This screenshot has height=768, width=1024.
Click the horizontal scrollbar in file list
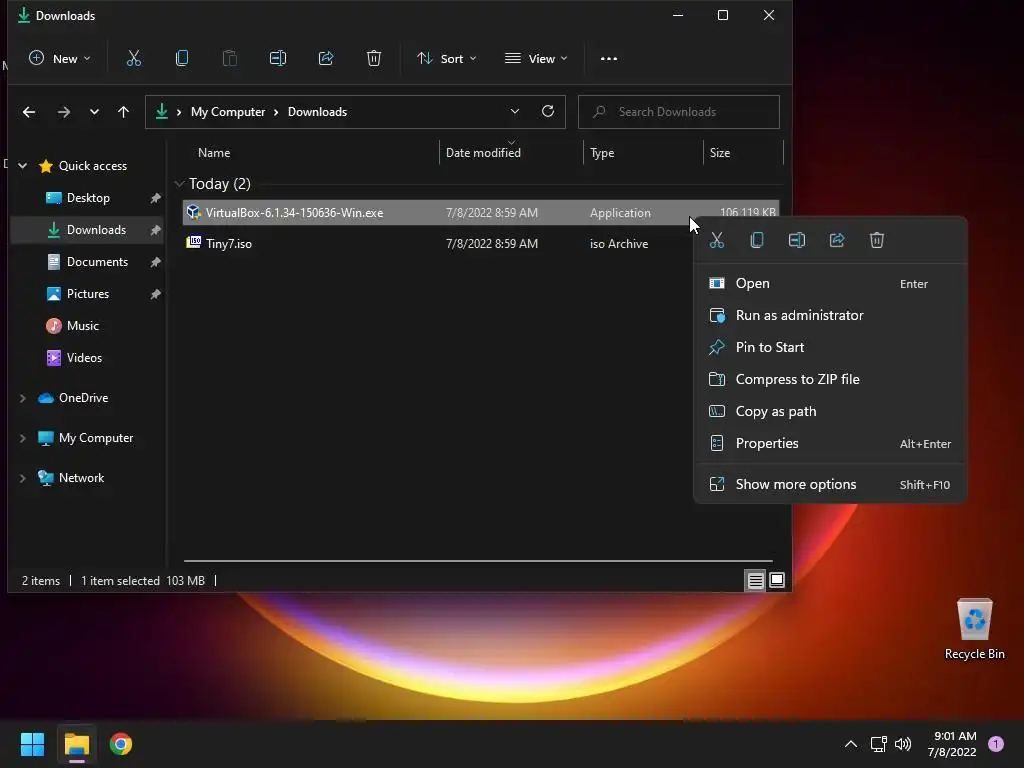click(478, 560)
